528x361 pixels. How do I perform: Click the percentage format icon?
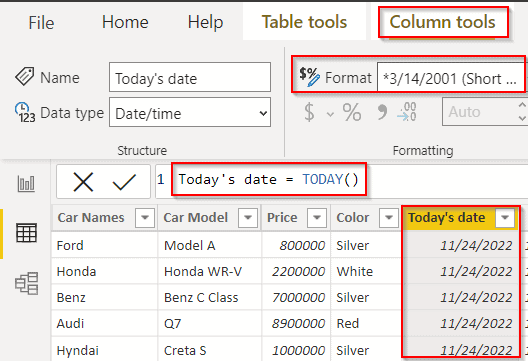tap(352, 112)
